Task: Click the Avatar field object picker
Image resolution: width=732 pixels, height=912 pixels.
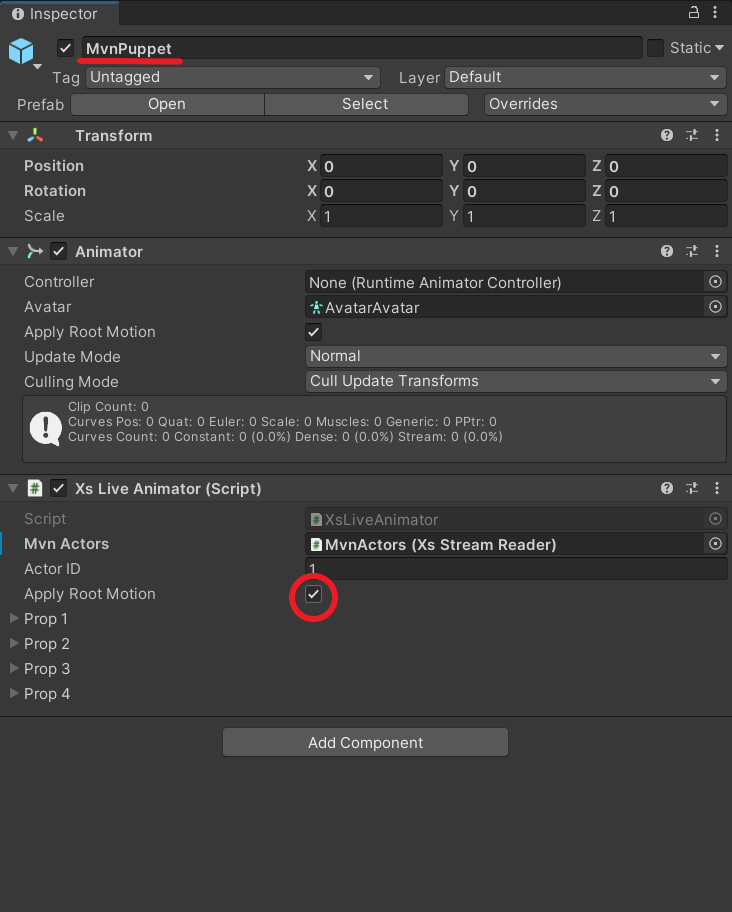Action: (x=716, y=307)
